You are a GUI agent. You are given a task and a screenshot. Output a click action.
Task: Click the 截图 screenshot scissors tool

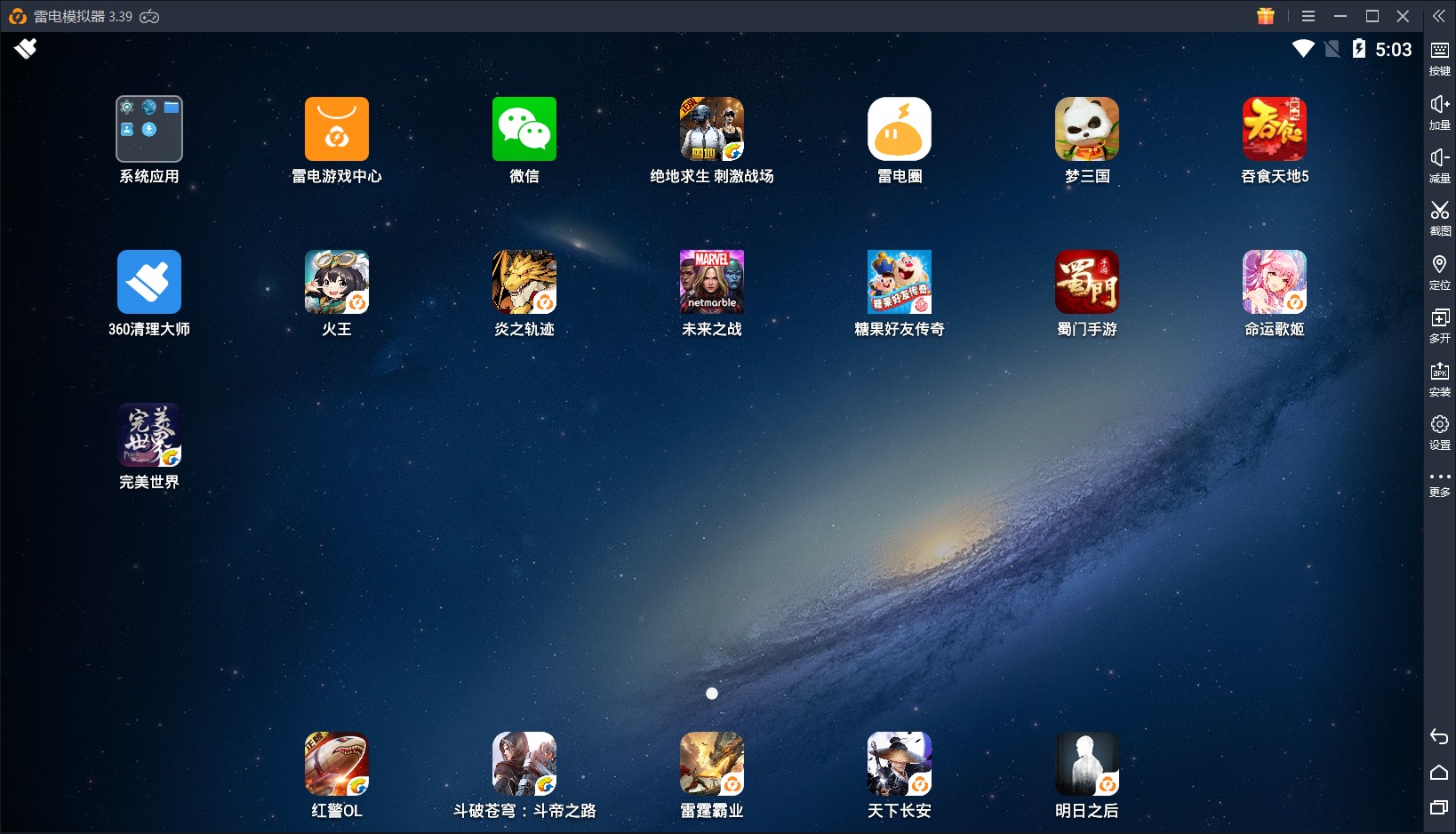point(1439,217)
